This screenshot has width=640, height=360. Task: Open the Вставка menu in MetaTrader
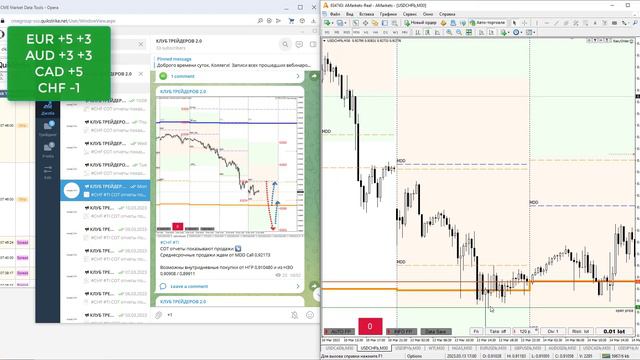click(367, 14)
